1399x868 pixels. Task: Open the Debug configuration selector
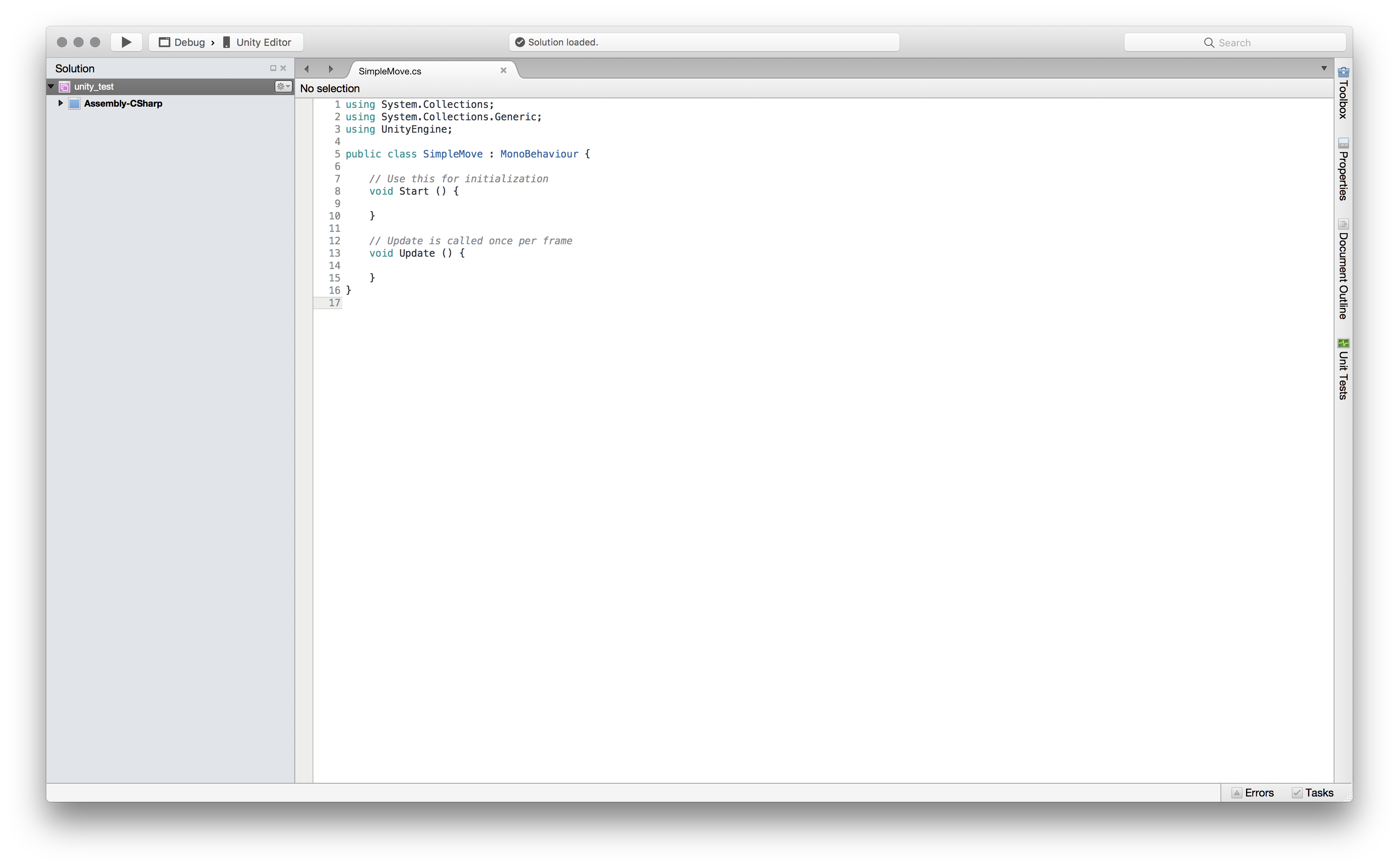(x=182, y=42)
